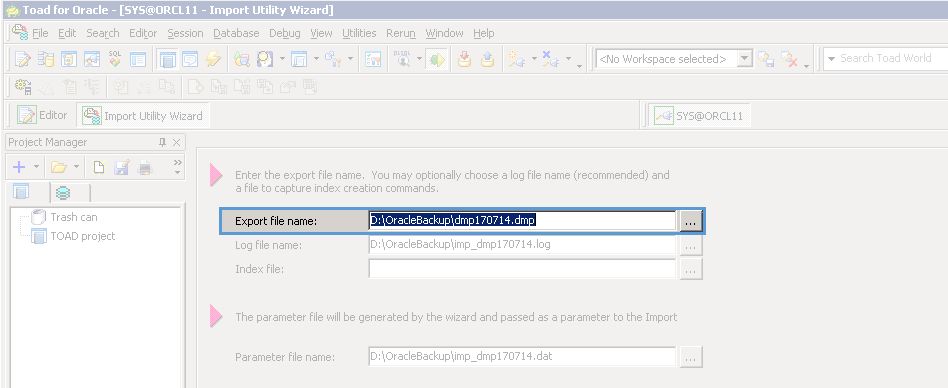Viewport: 948px width, 388px height.
Task: Click the fourth toolbar icon with diagram
Action: (x=92, y=59)
